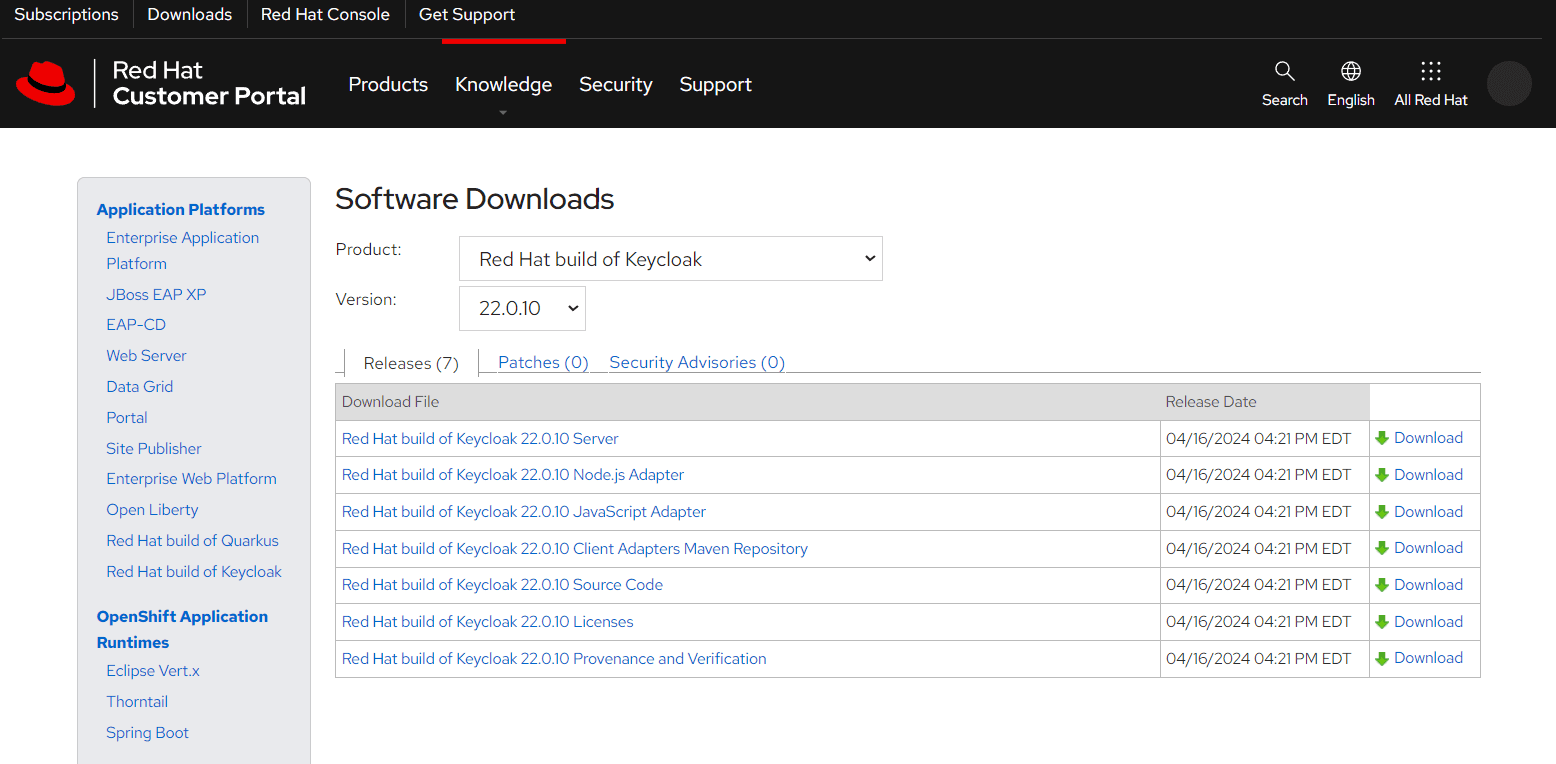Open the Get Support menu item

click(466, 14)
